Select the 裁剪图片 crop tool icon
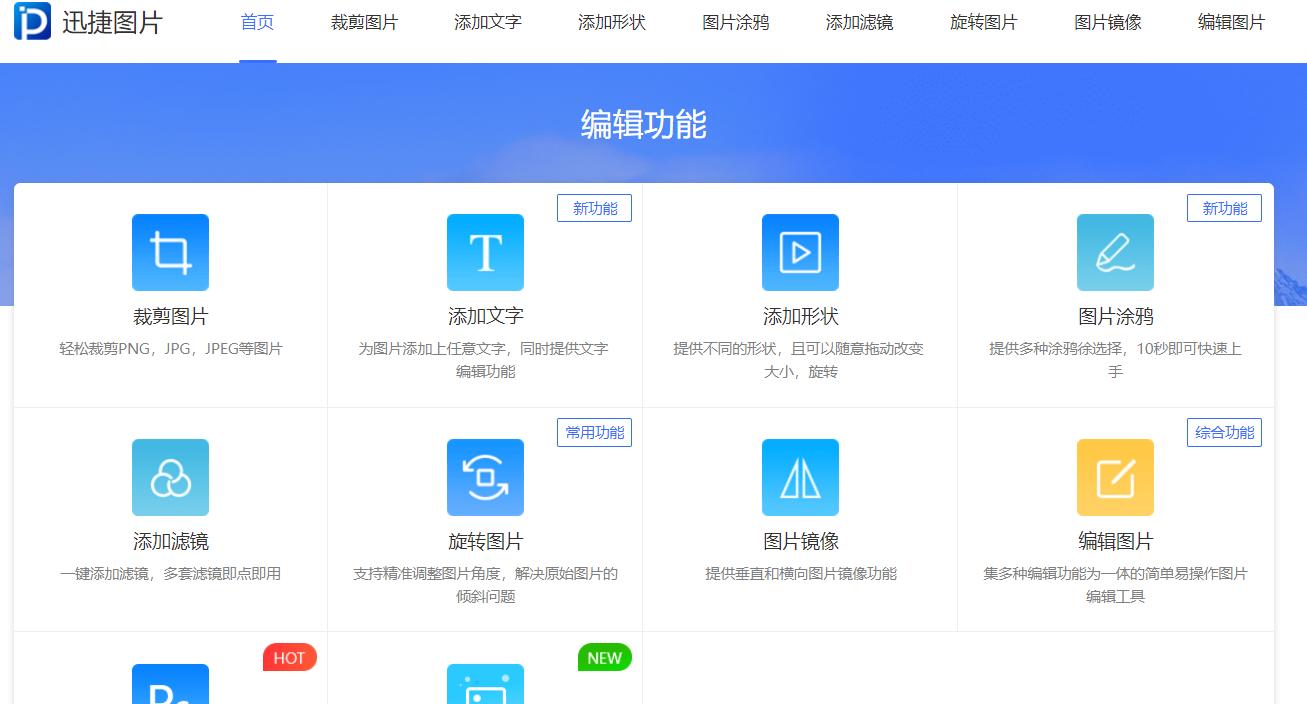Image resolution: width=1307 pixels, height=704 pixels. pos(170,252)
